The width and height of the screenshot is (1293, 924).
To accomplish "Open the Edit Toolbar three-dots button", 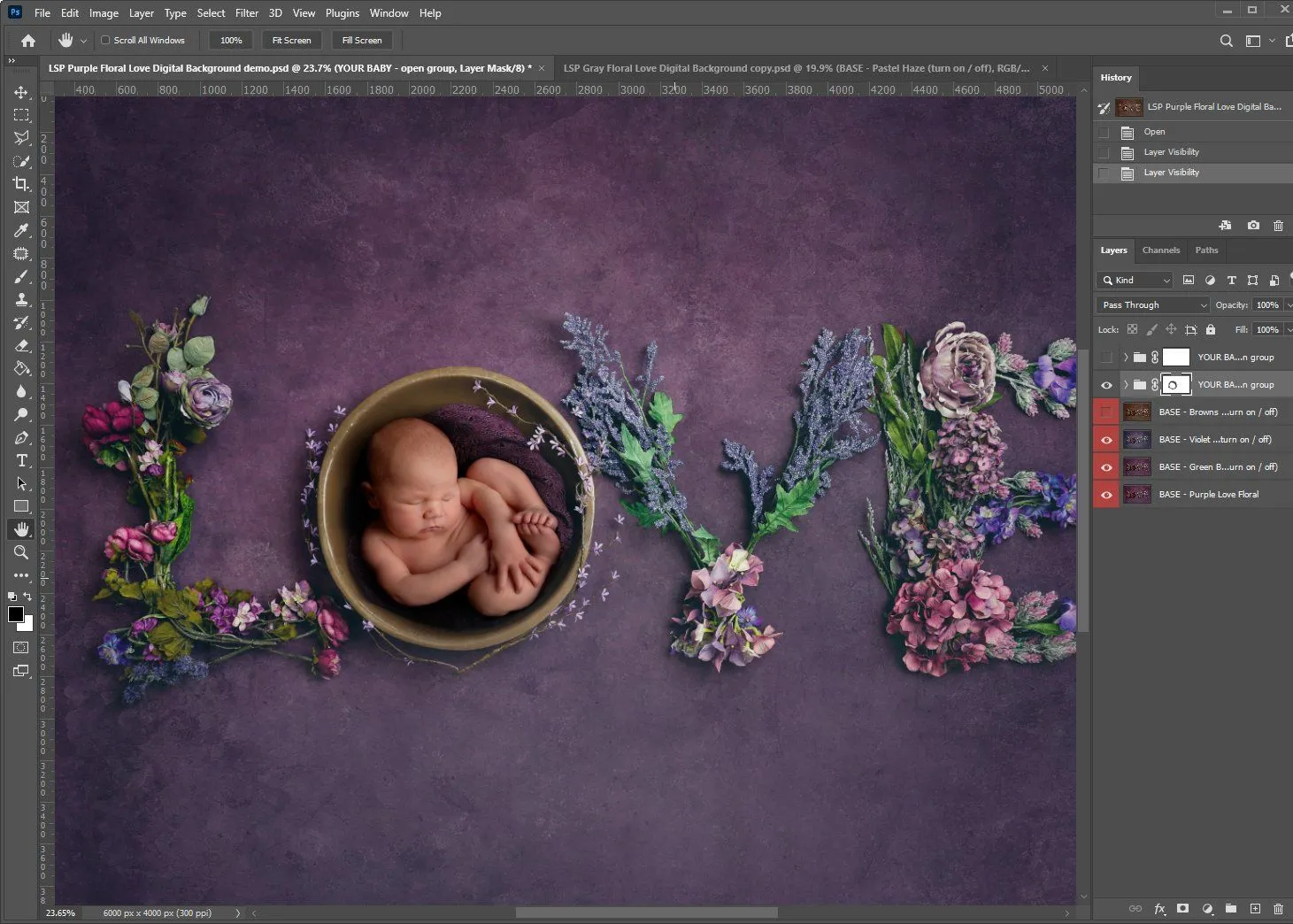I will pos(21,575).
